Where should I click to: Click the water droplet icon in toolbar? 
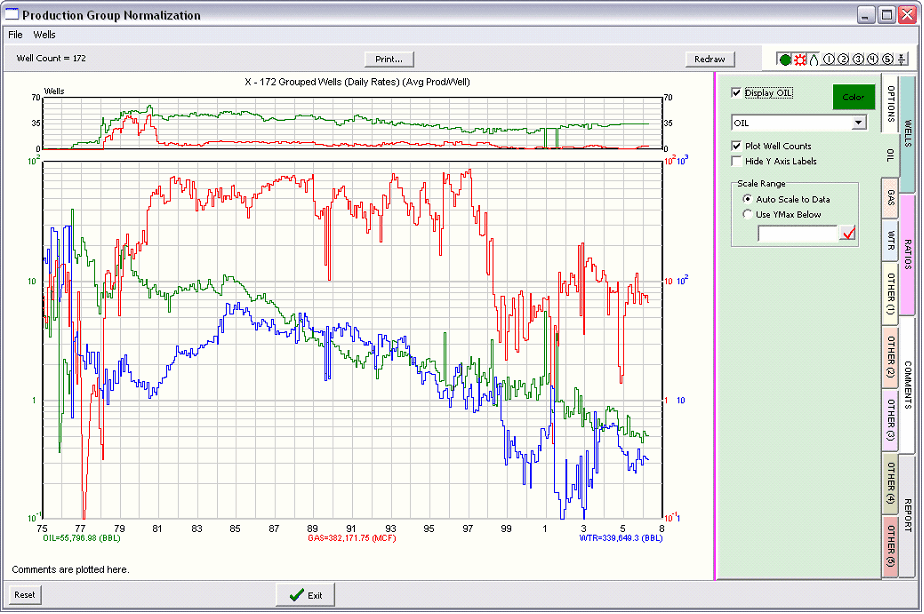tap(814, 60)
